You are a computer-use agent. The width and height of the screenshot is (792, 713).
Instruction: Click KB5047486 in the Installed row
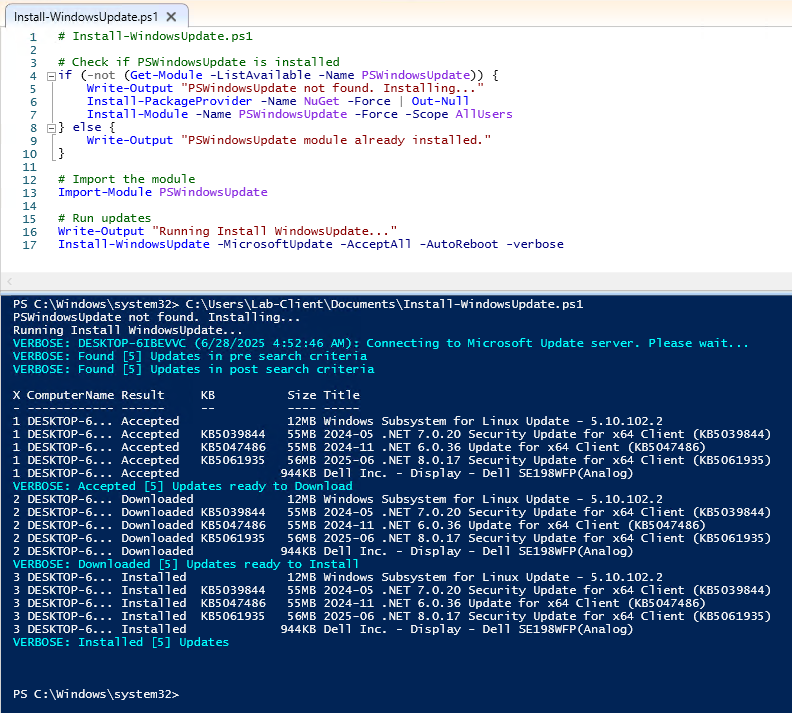pos(233,603)
